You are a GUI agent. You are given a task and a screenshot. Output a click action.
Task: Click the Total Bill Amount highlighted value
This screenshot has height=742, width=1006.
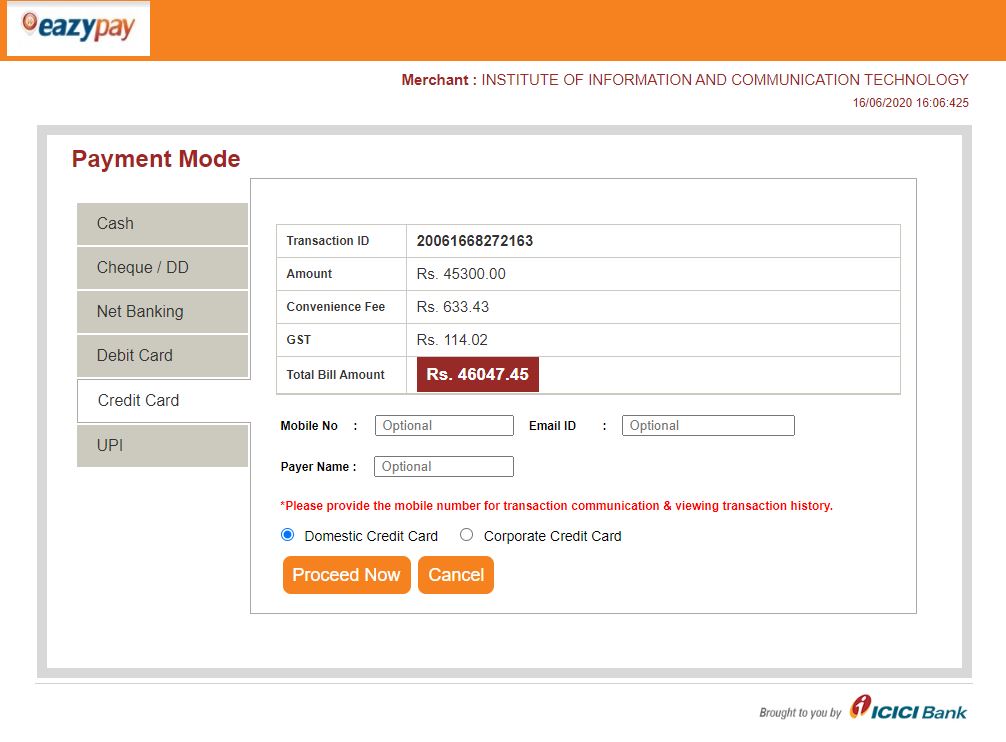[477, 374]
